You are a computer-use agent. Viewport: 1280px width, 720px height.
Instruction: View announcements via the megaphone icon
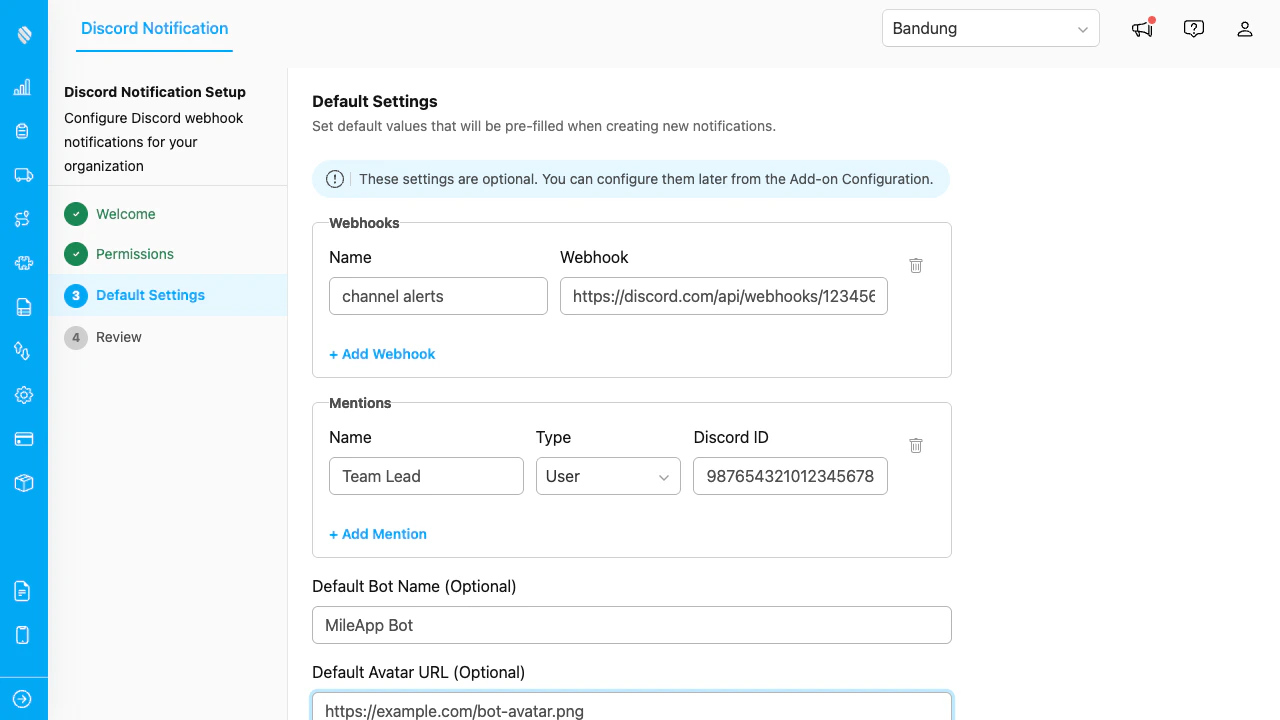1142,29
